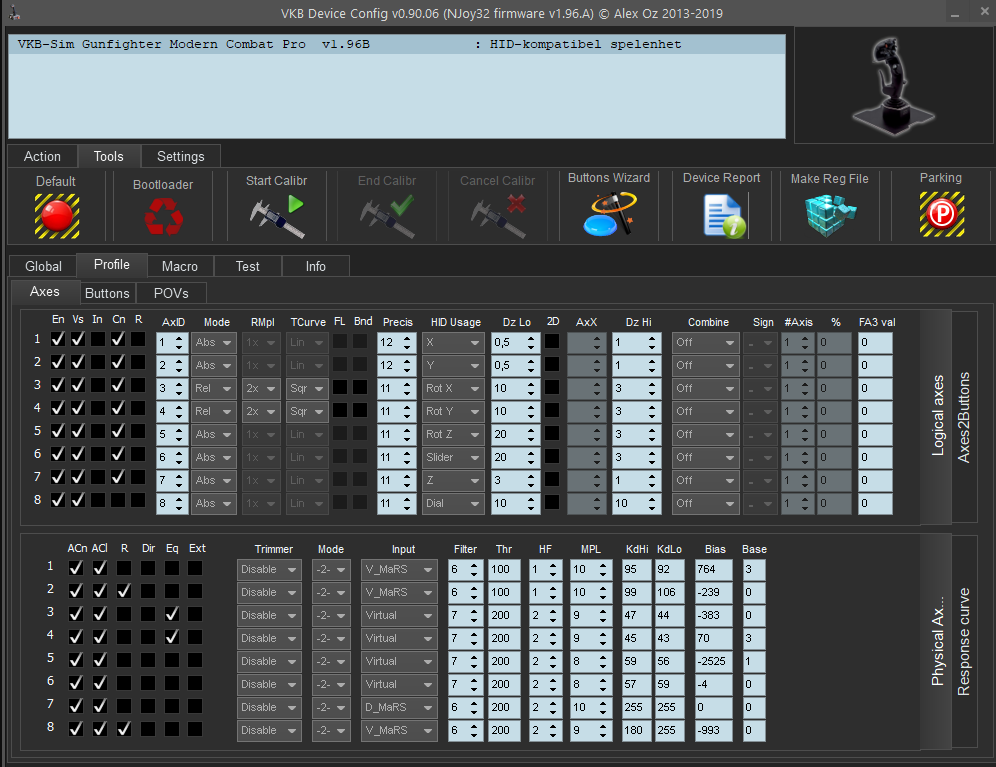Click Thr field for physical axis 1
Viewport: 996px width, 767px height.
pyautogui.click(x=504, y=569)
